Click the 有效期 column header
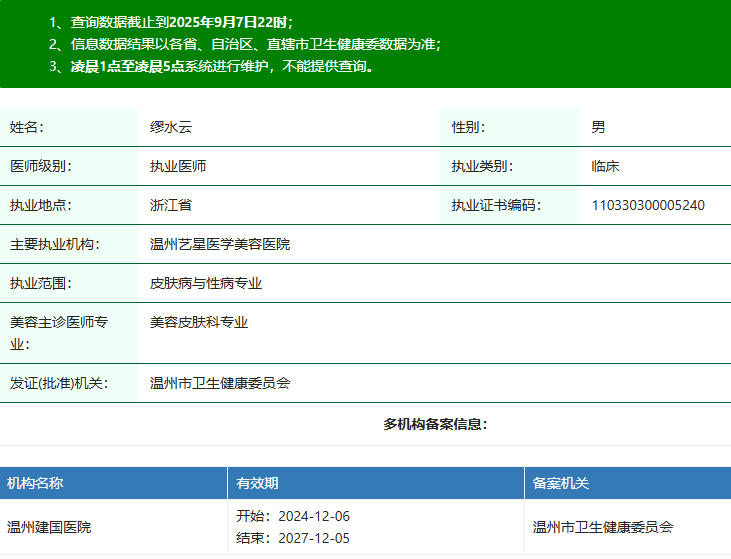Screen dimensions: 731x559 pyautogui.click(x=258, y=483)
